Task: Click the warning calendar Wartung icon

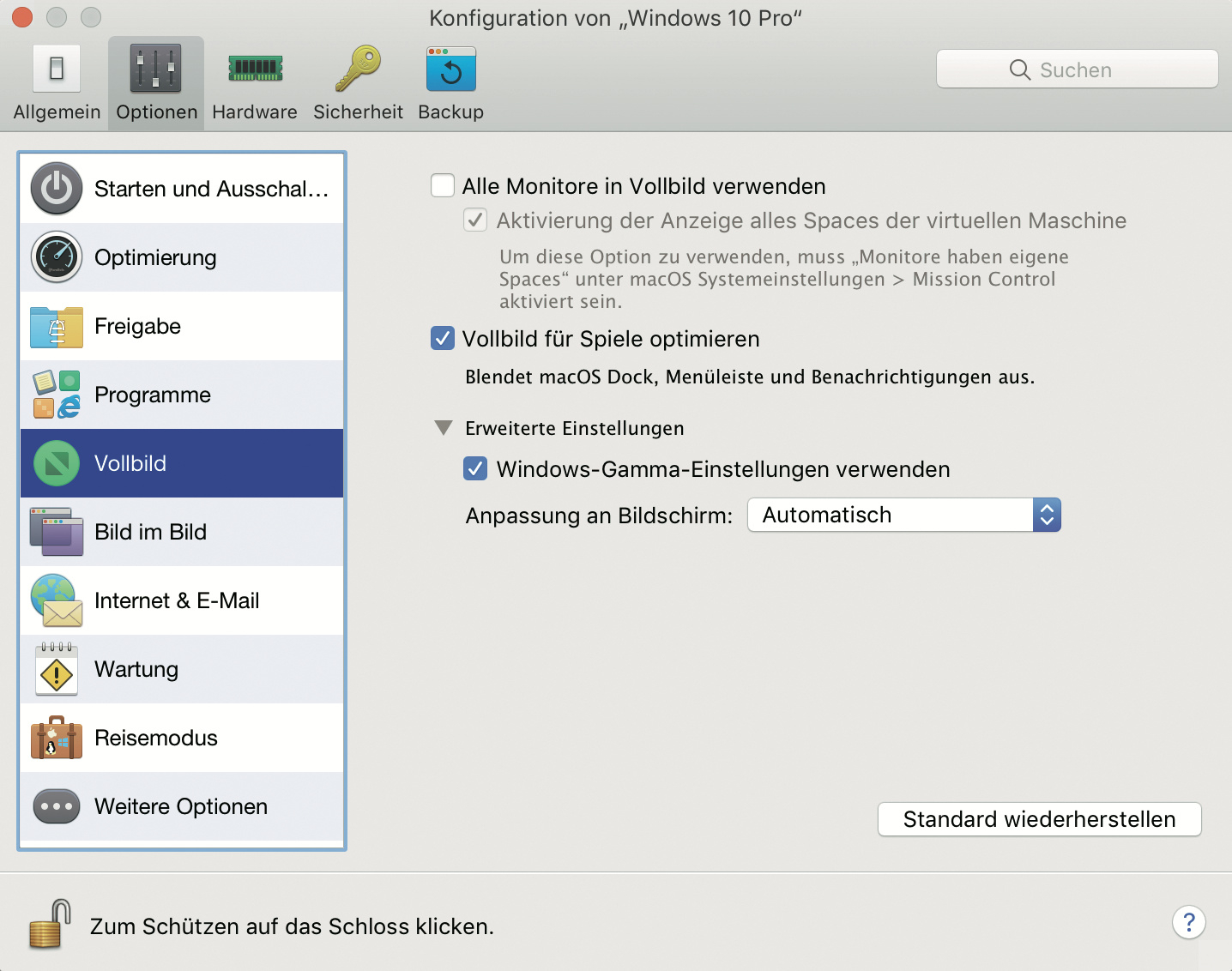Action: (x=57, y=669)
